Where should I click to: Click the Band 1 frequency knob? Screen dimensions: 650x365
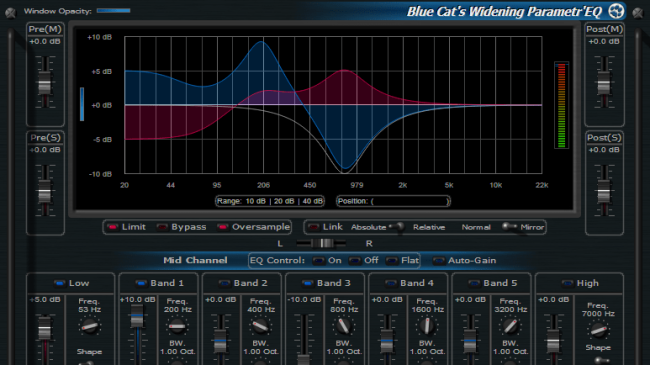177,326
